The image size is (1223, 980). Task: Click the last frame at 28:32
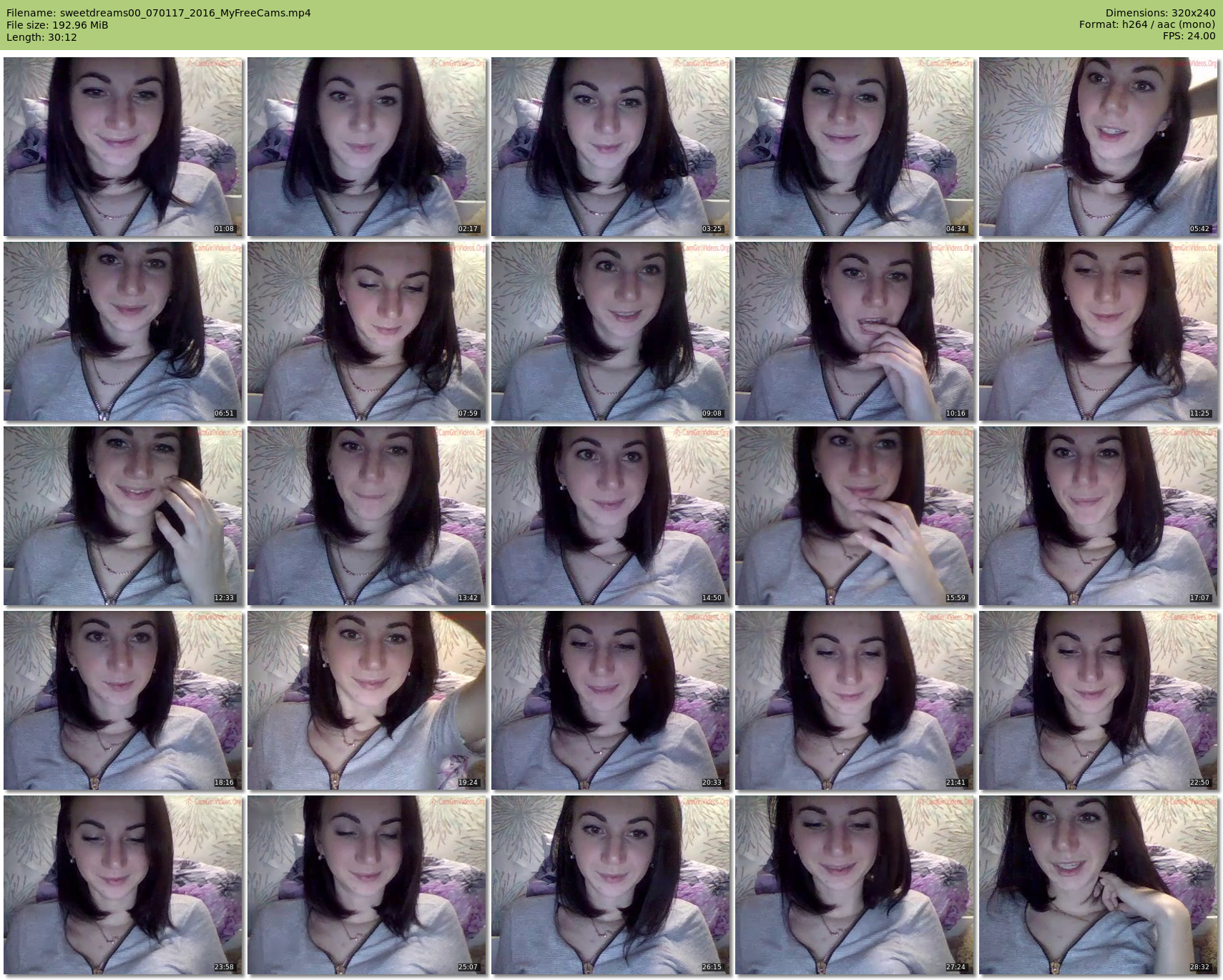(1098, 885)
